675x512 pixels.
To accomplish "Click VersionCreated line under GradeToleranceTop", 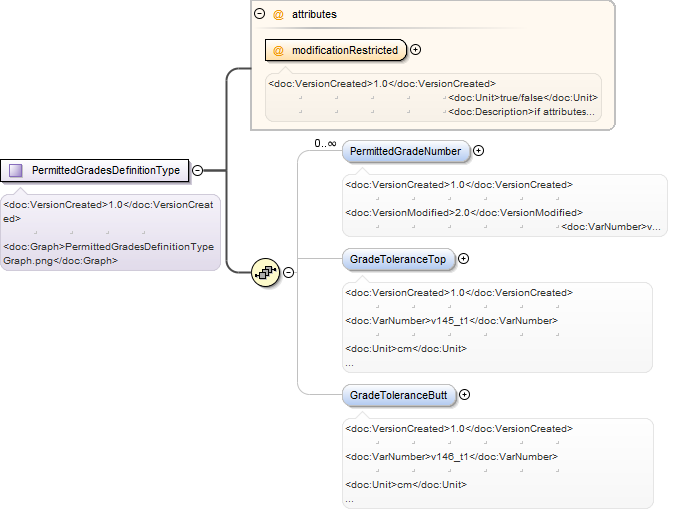I will (x=459, y=293).
